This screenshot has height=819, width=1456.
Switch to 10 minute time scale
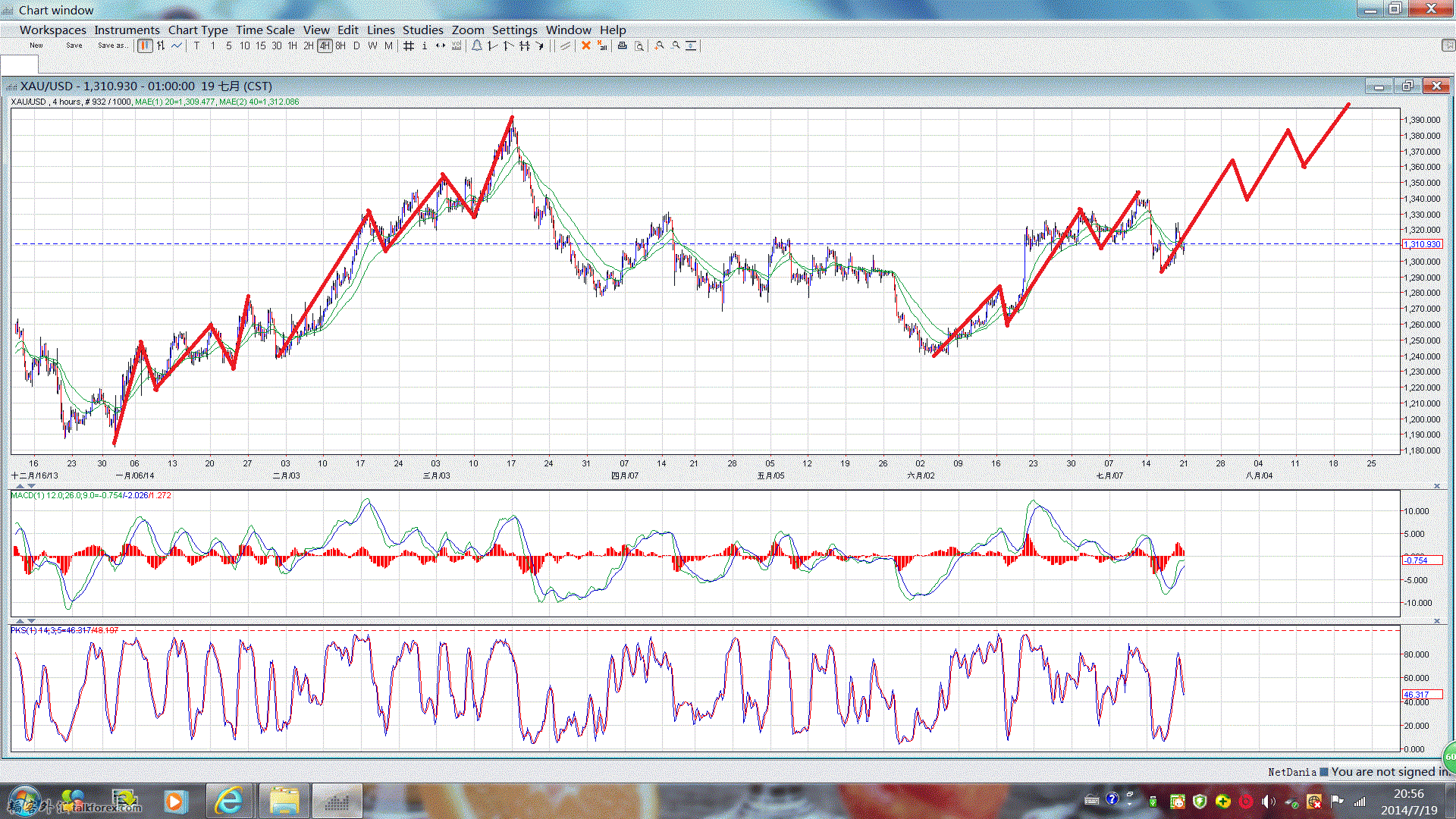click(x=244, y=45)
